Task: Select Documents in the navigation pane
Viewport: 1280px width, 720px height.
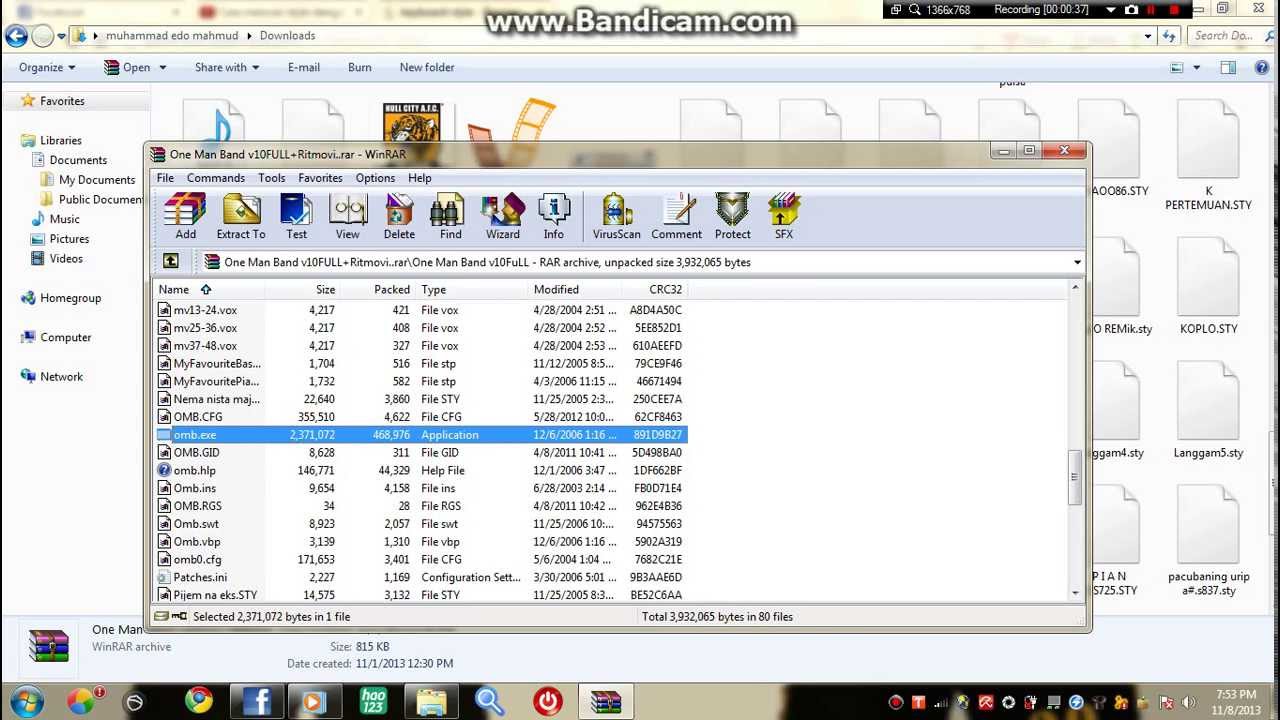Action: (x=78, y=160)
